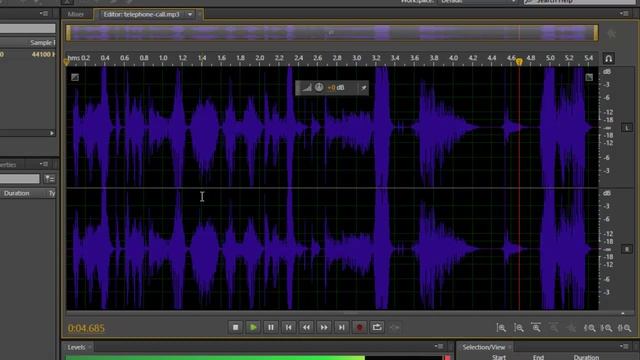The image size is (640, 360).
Task: Zoom in at out point
Action: 607,328
